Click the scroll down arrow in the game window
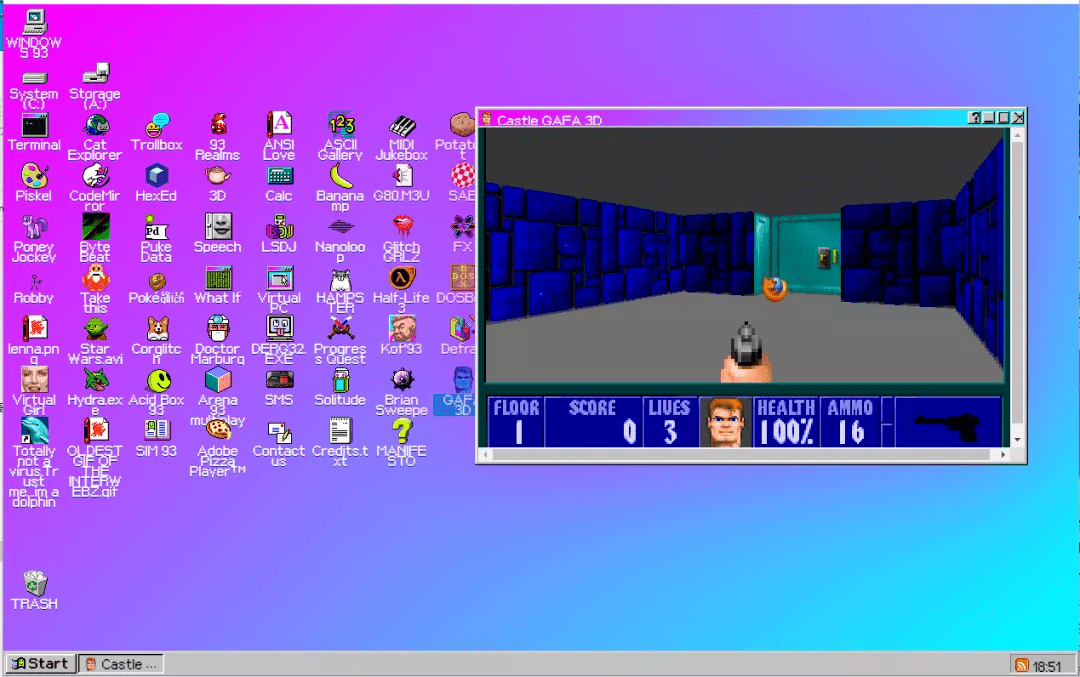1080x677 pixels. pyautogui.click(x=1017, y=439)
